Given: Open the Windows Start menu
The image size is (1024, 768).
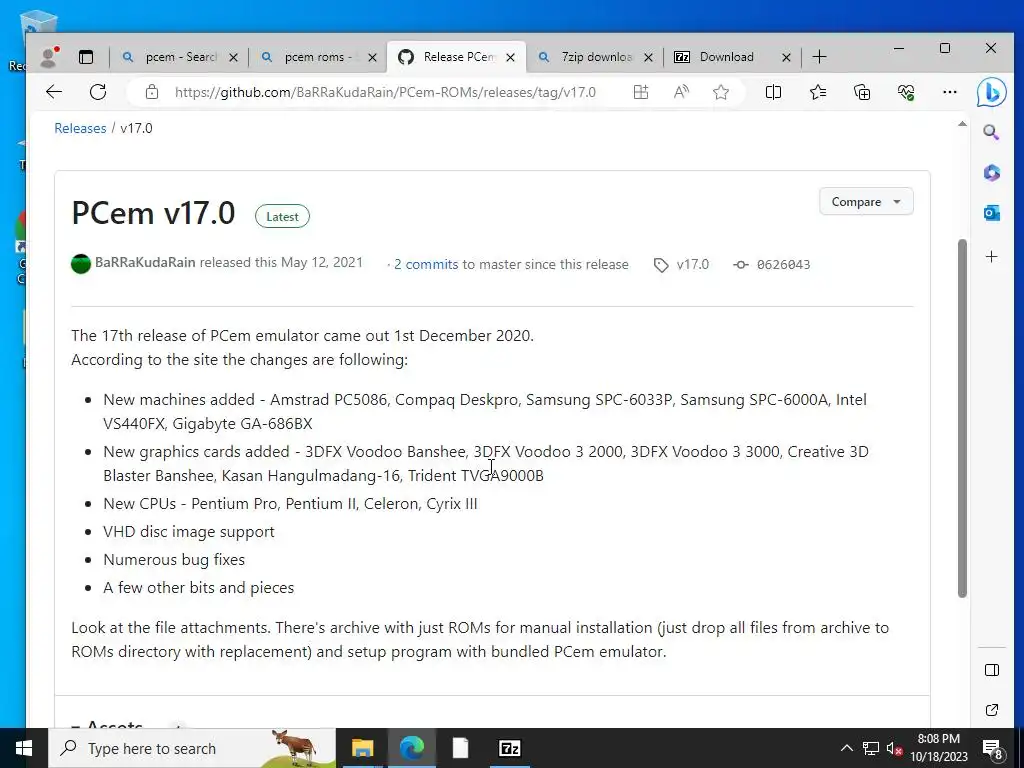Looking at the screenshot, I should [24, 748].
